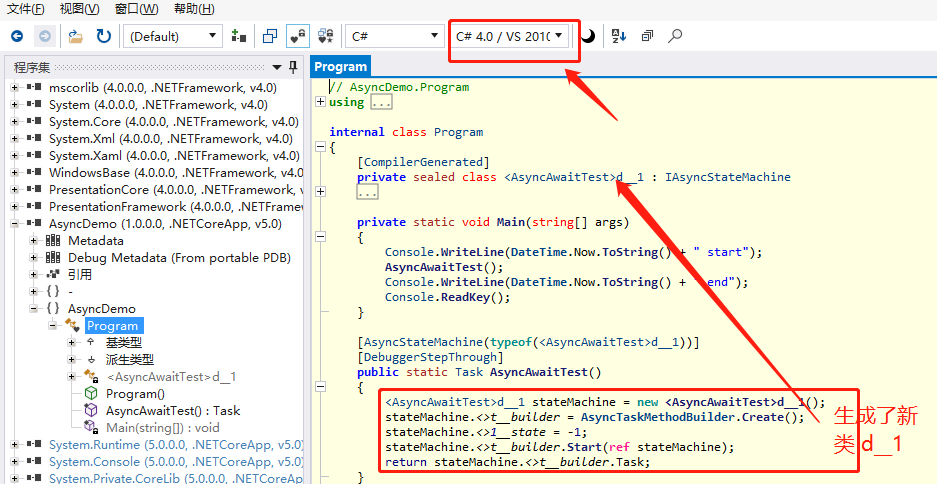Toggle the dark theme moon icon
The width and height of the screenshot is (937, 484).
(x=588, y=36)
